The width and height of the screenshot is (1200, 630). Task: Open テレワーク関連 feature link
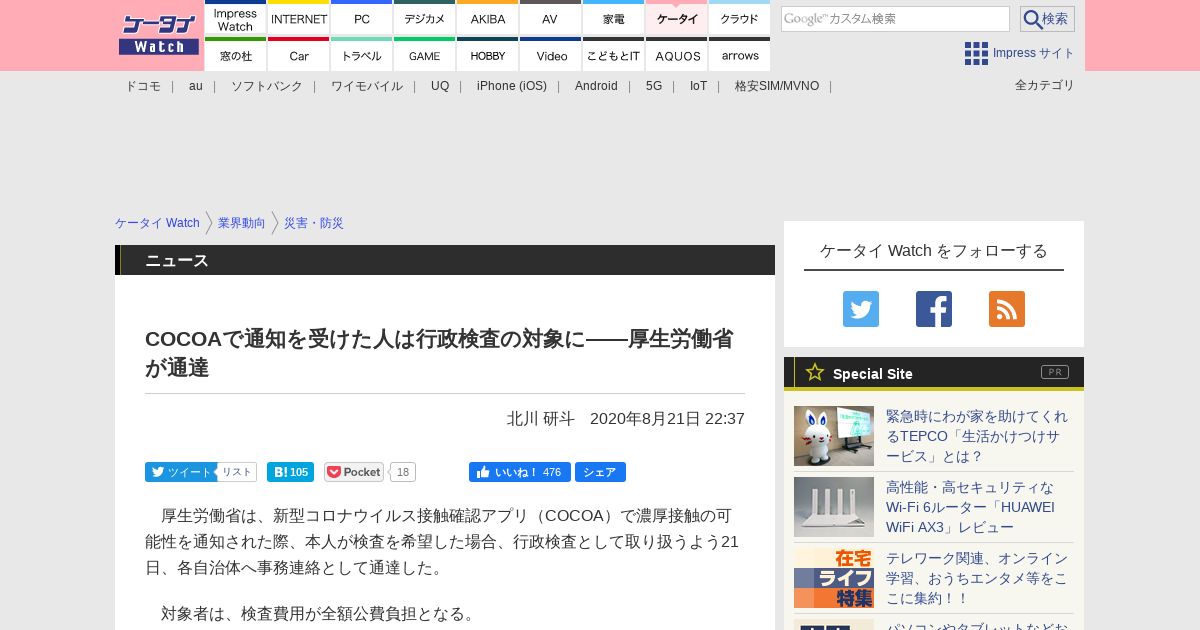click(977, 578)
